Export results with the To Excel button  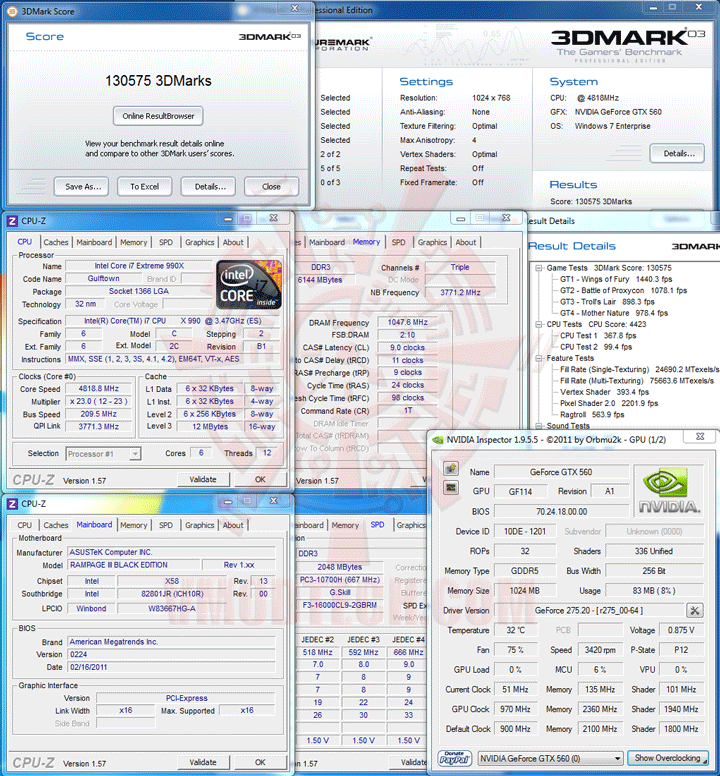coord(144,187)
